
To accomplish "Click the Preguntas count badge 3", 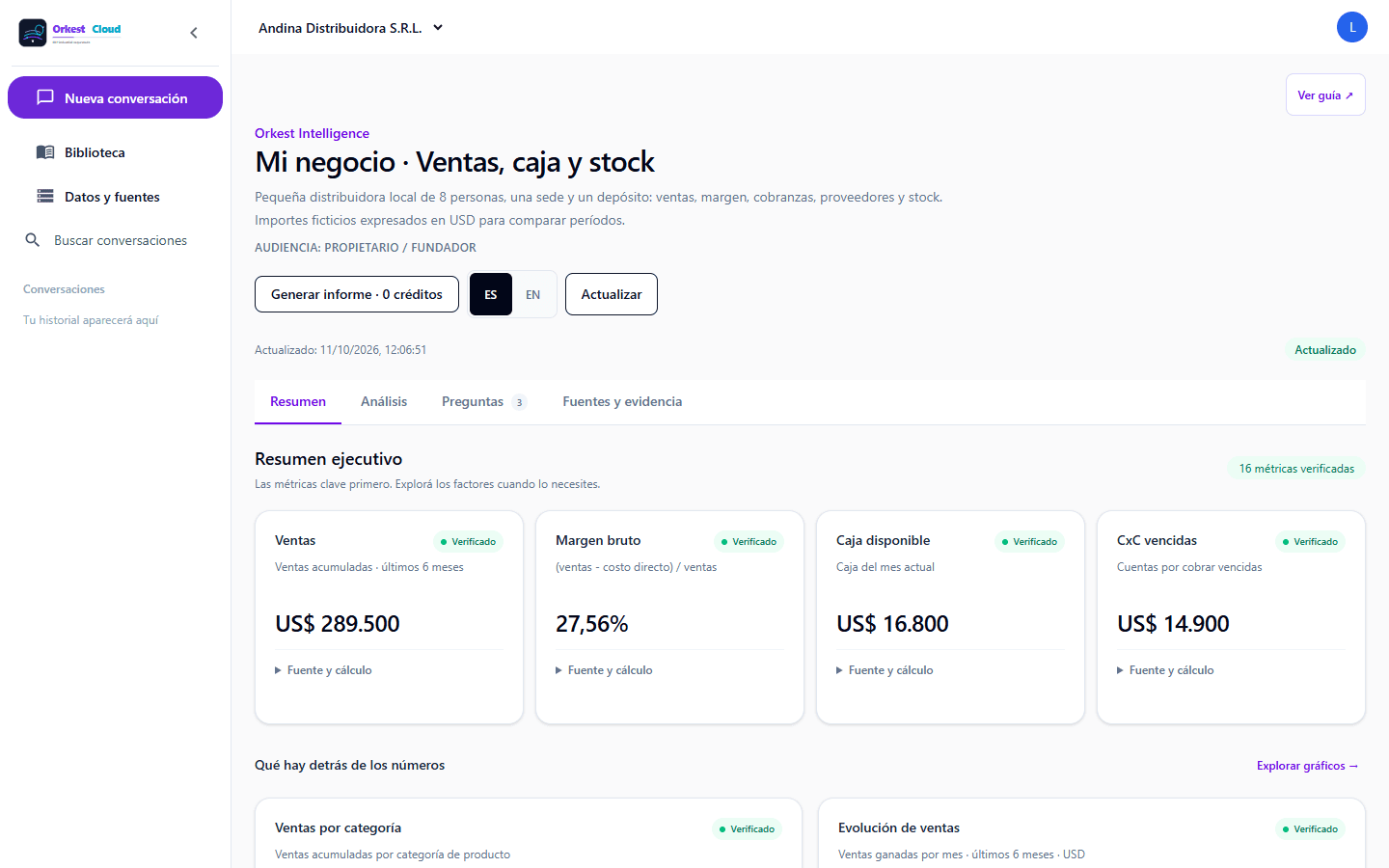I will (x=519, y=403).
